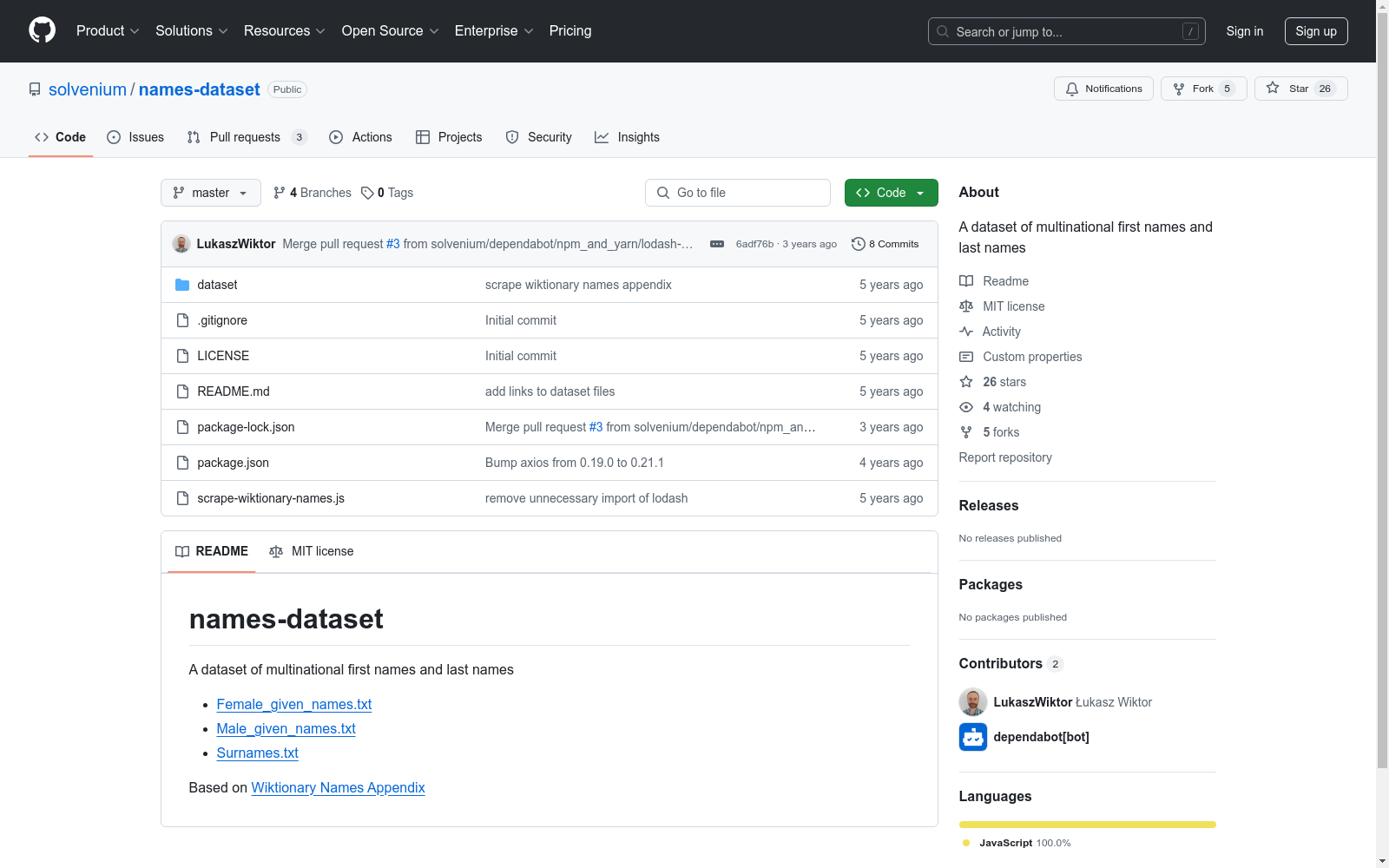Fork the repository using the Fork button
1389x868 pixels.
[1203, 89]
